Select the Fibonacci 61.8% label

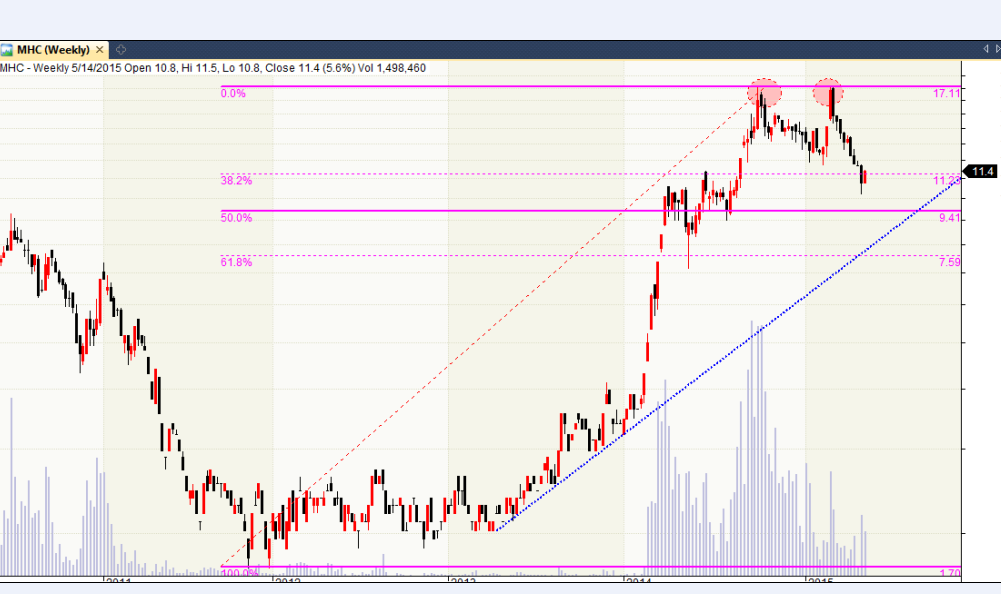click(x=236, y=262)
